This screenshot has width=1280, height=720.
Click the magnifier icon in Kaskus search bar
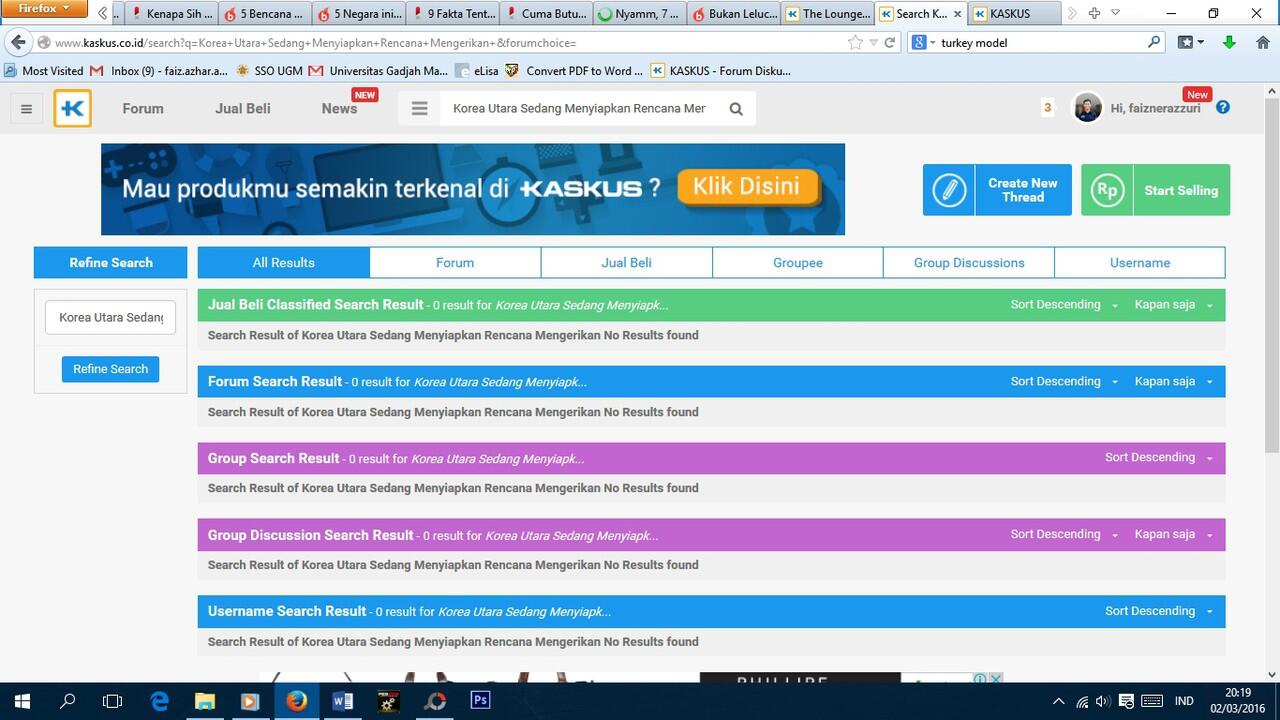pyautogui.click(x=736, y=109)
